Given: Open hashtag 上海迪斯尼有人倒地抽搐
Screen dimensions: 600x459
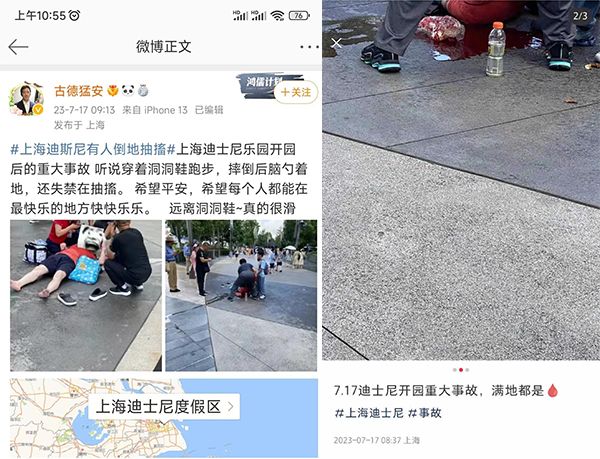Looking at the screenshot, I should [x=93, y=149].
